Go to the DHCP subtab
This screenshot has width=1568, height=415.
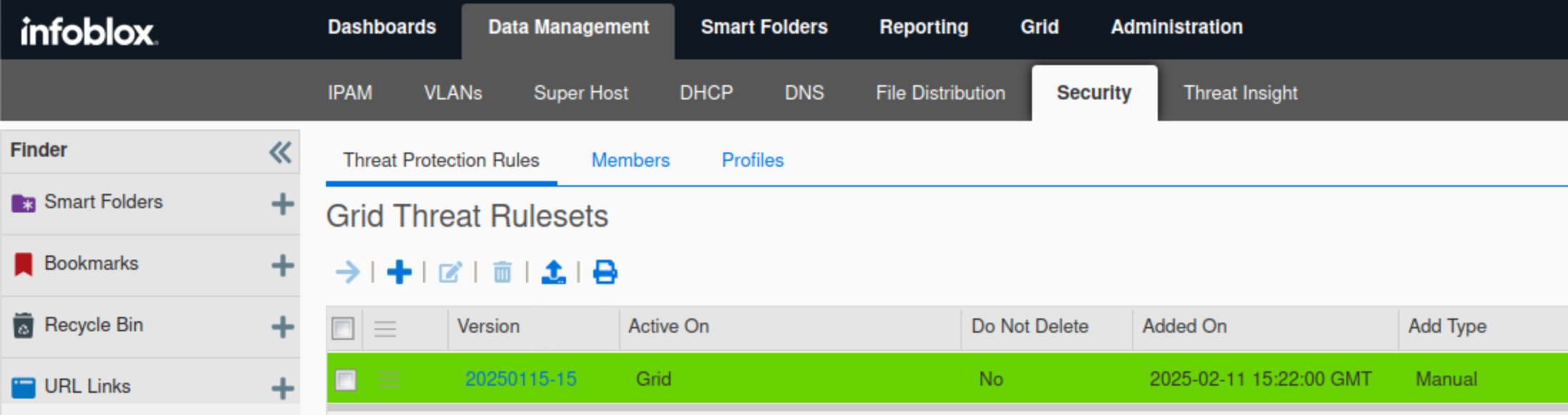(x=706, y=93)
